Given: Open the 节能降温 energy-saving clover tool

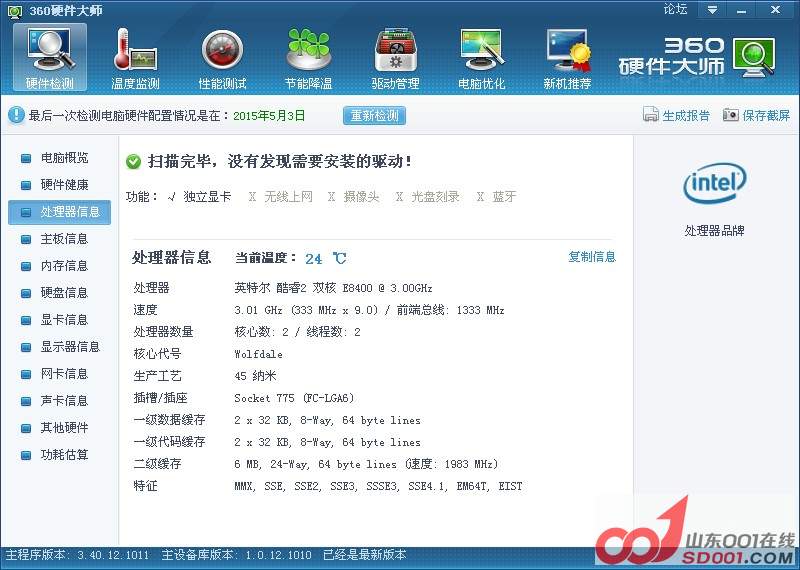Looking at the screenshot, I should 309,58.
